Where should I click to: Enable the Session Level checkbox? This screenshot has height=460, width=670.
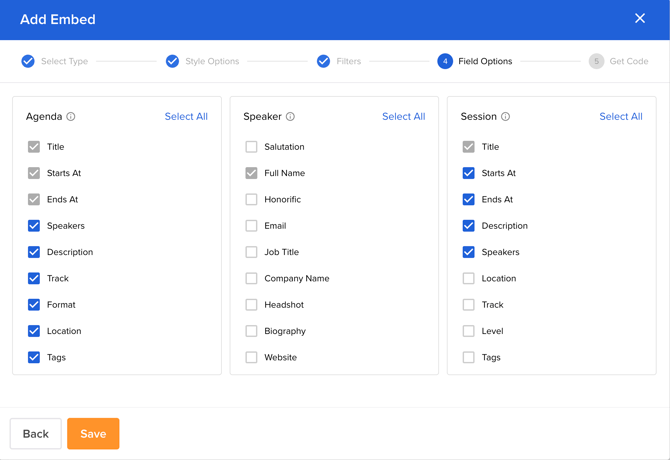[468, 331]
